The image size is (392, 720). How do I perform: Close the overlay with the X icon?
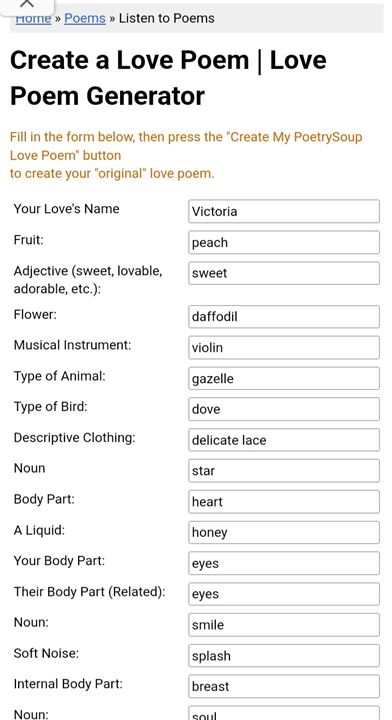[x=27, y=4]
